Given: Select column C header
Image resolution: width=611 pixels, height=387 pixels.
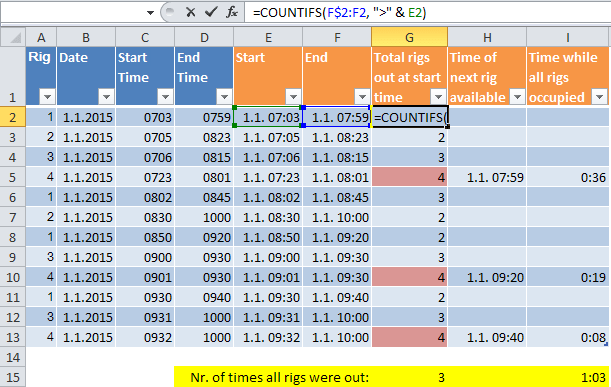Looking at the screenshot, I should (x=145, y=37).
